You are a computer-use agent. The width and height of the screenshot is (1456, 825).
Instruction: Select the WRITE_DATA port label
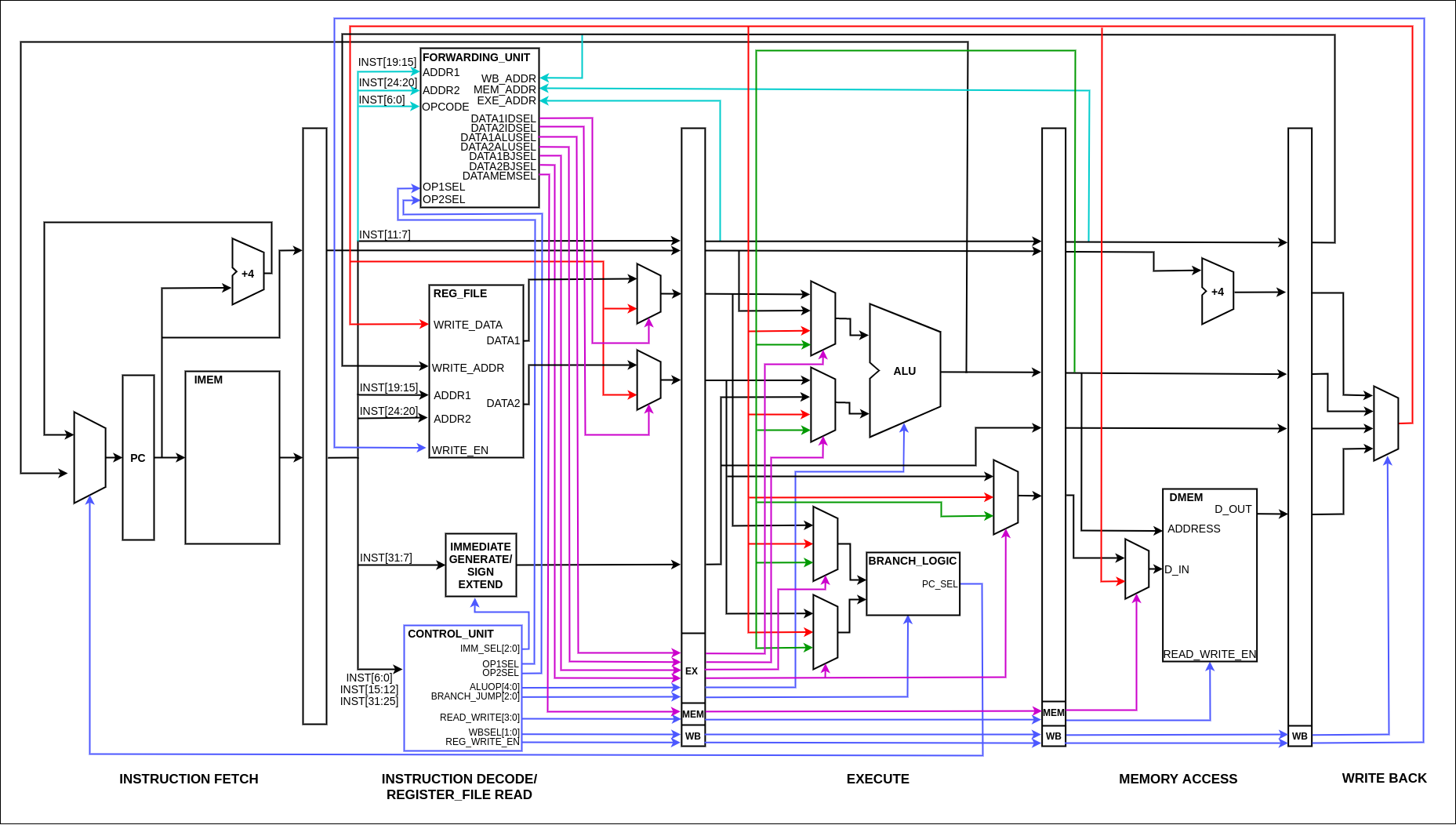coord(468,325)
